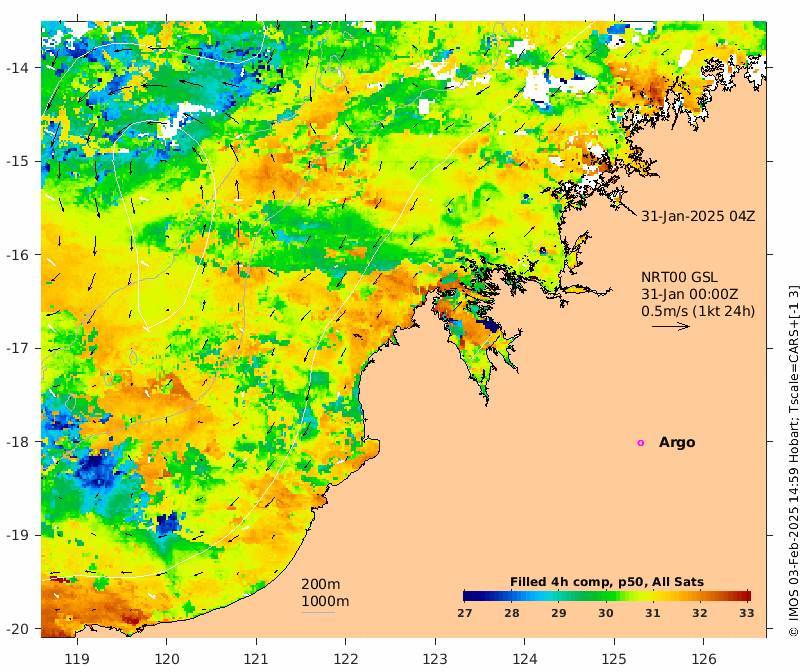Click the longitude axis label '122'
This screenshot has width=810, height=672.
pos(346,659)
